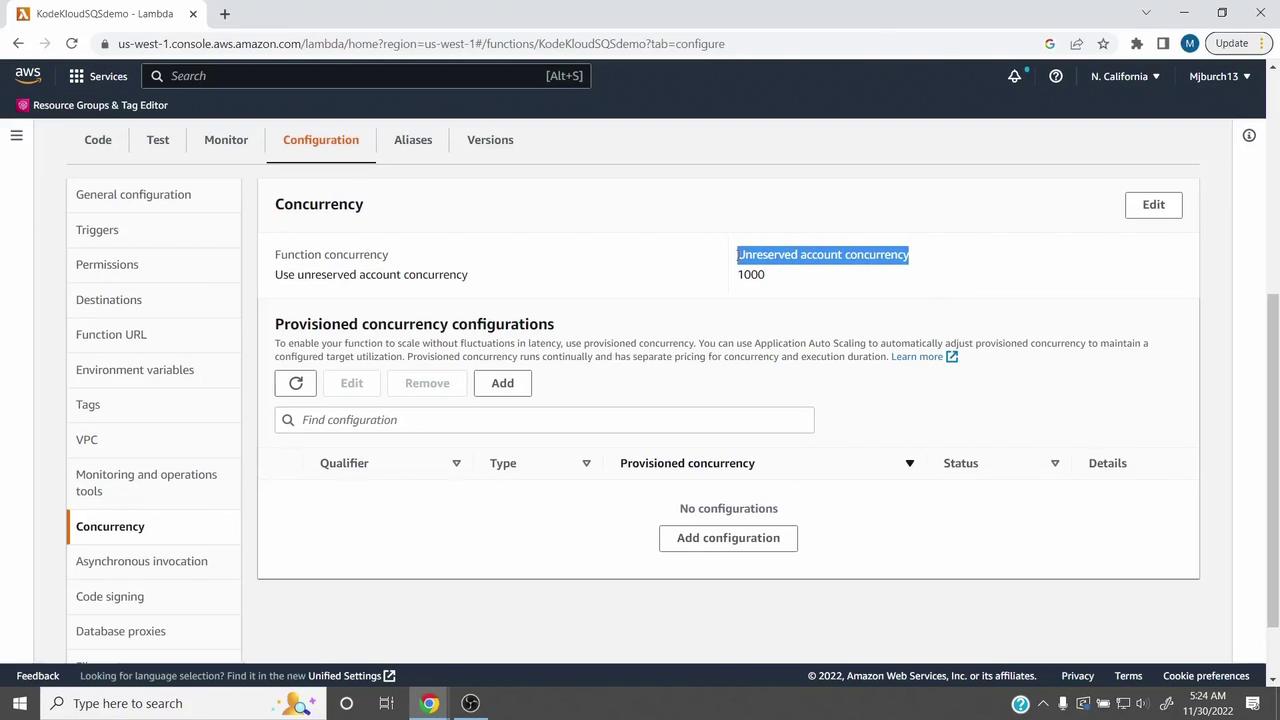Sort the table by Type column arrow

(586, 463)
